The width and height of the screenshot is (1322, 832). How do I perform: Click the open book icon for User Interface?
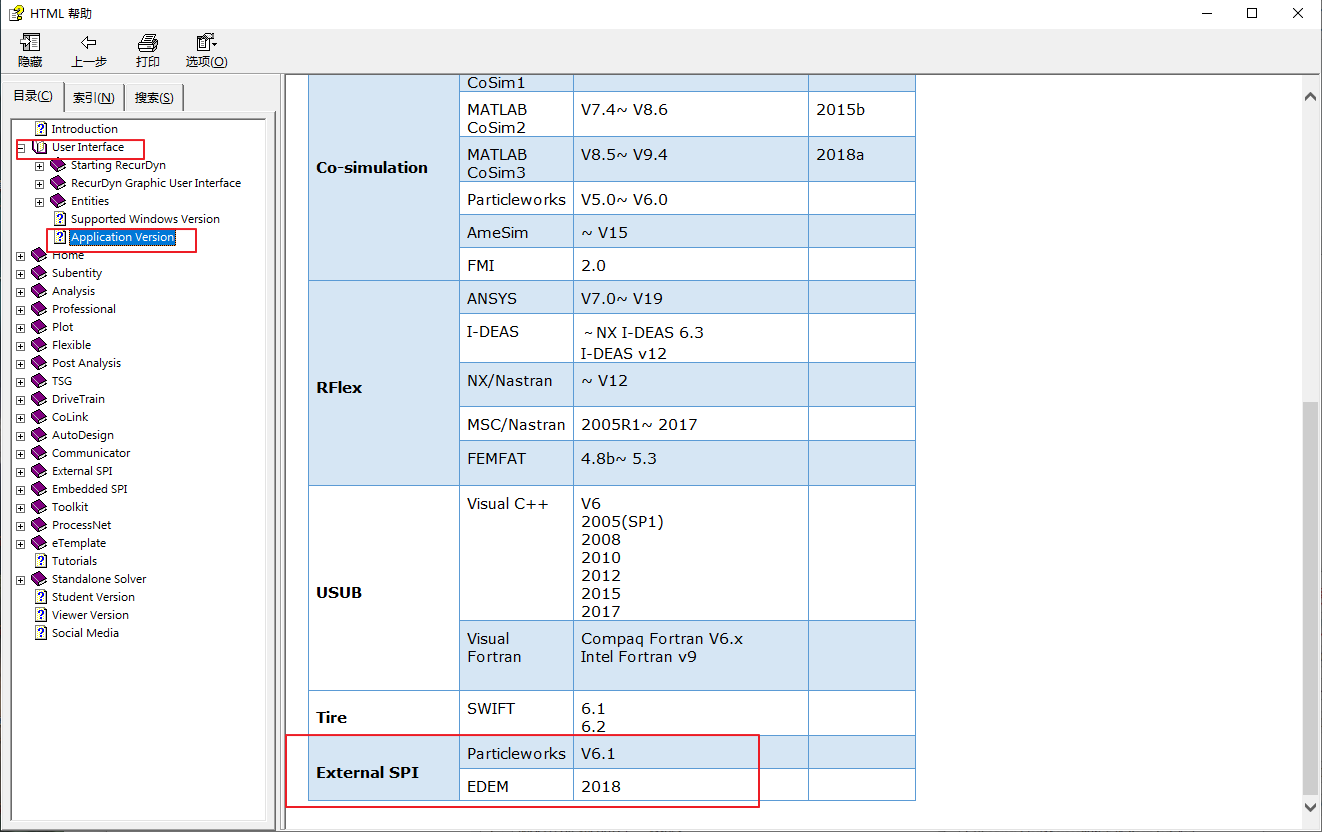coord(40,147)
